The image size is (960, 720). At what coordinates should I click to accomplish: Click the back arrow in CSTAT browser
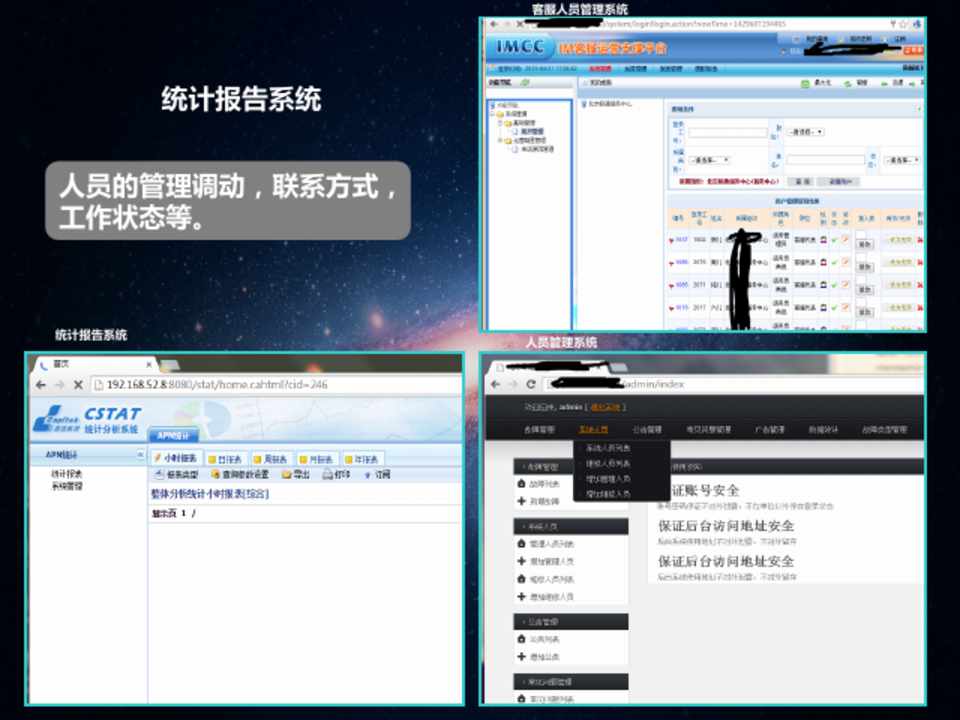(39, 385)
